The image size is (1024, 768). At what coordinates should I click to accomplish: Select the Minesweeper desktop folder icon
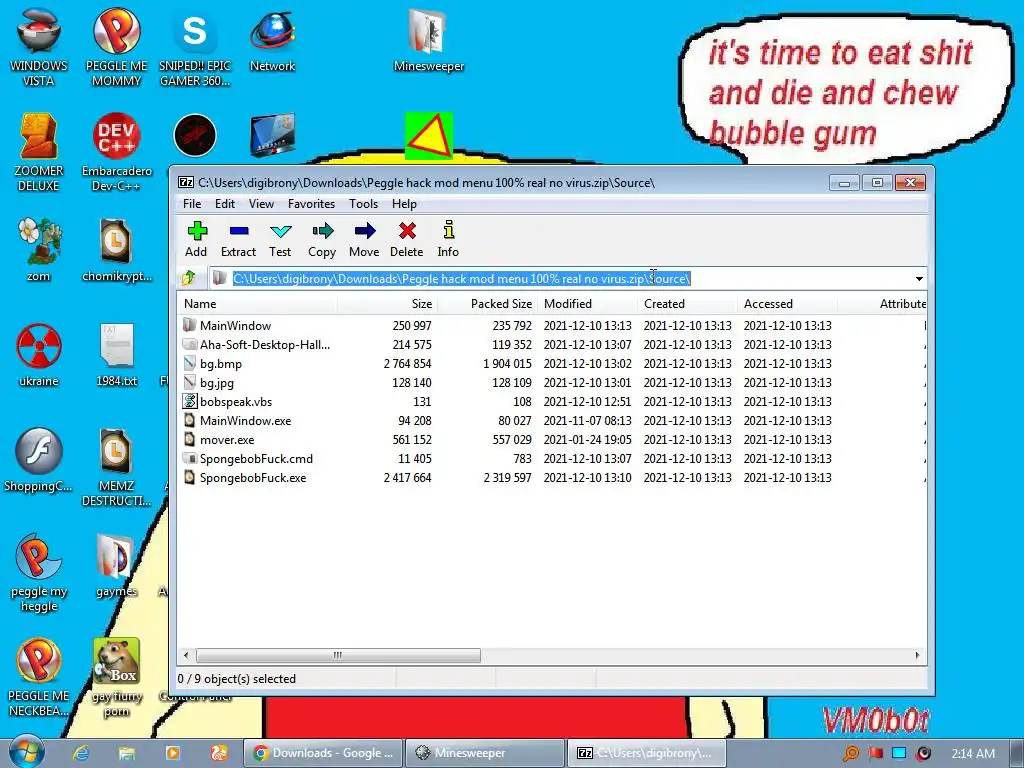429,40
